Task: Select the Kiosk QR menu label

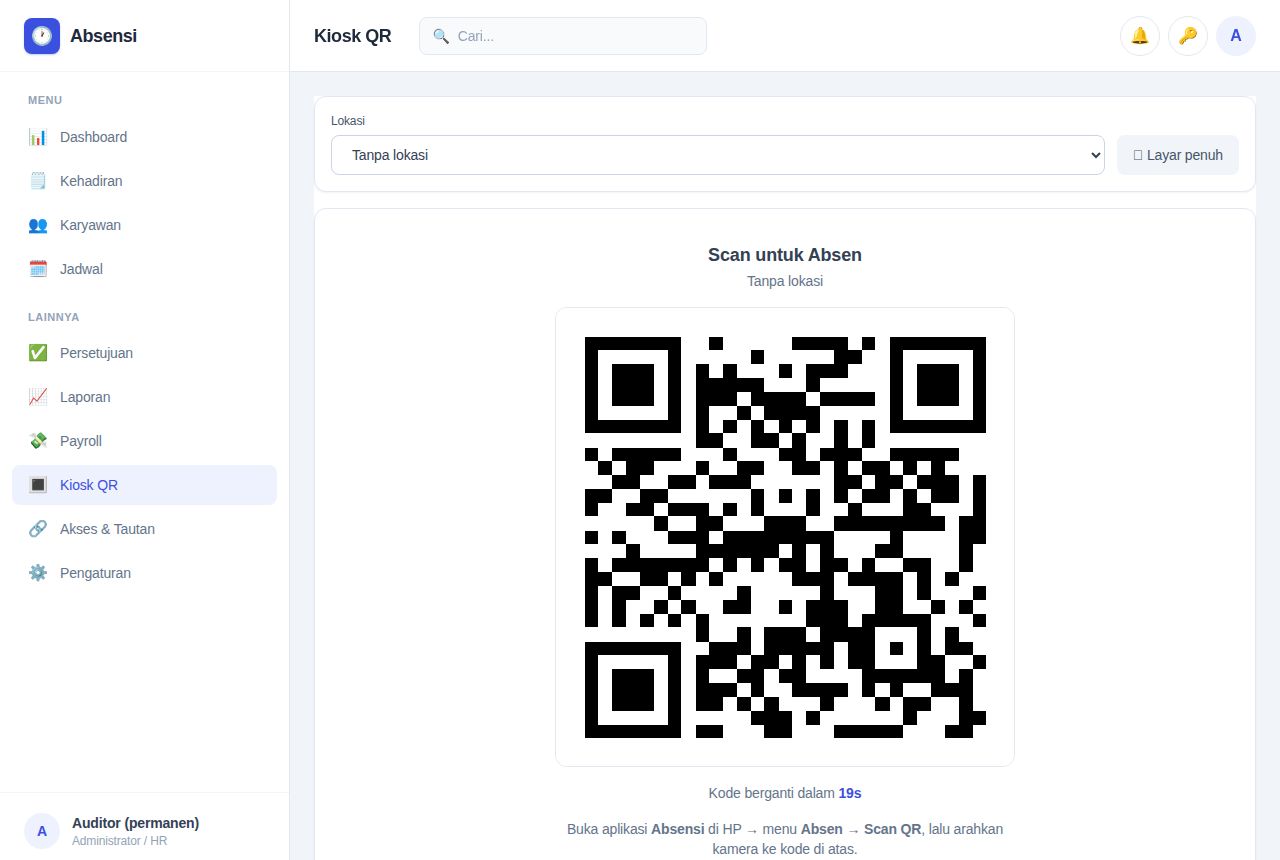Action: click(89, 485)
